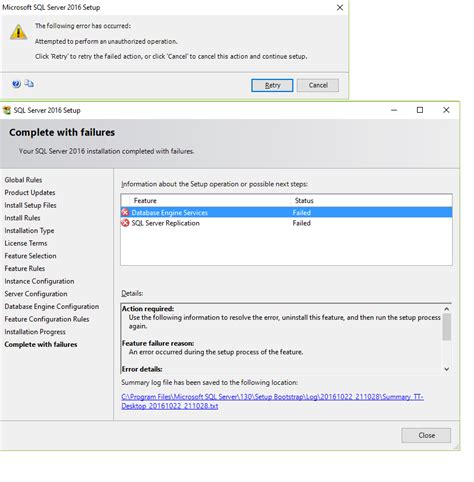The image size is (474, 482).
Task: Click Close button in the setup wizard
Action: [x=426, y=435]
